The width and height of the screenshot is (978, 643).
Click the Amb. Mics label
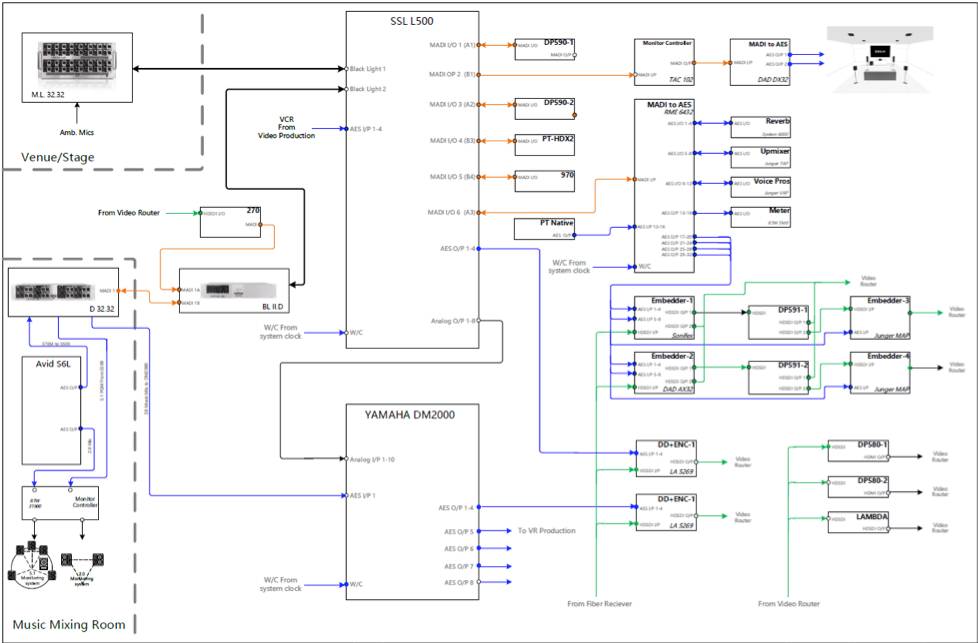pyautogui.click(x=77, y=132)
